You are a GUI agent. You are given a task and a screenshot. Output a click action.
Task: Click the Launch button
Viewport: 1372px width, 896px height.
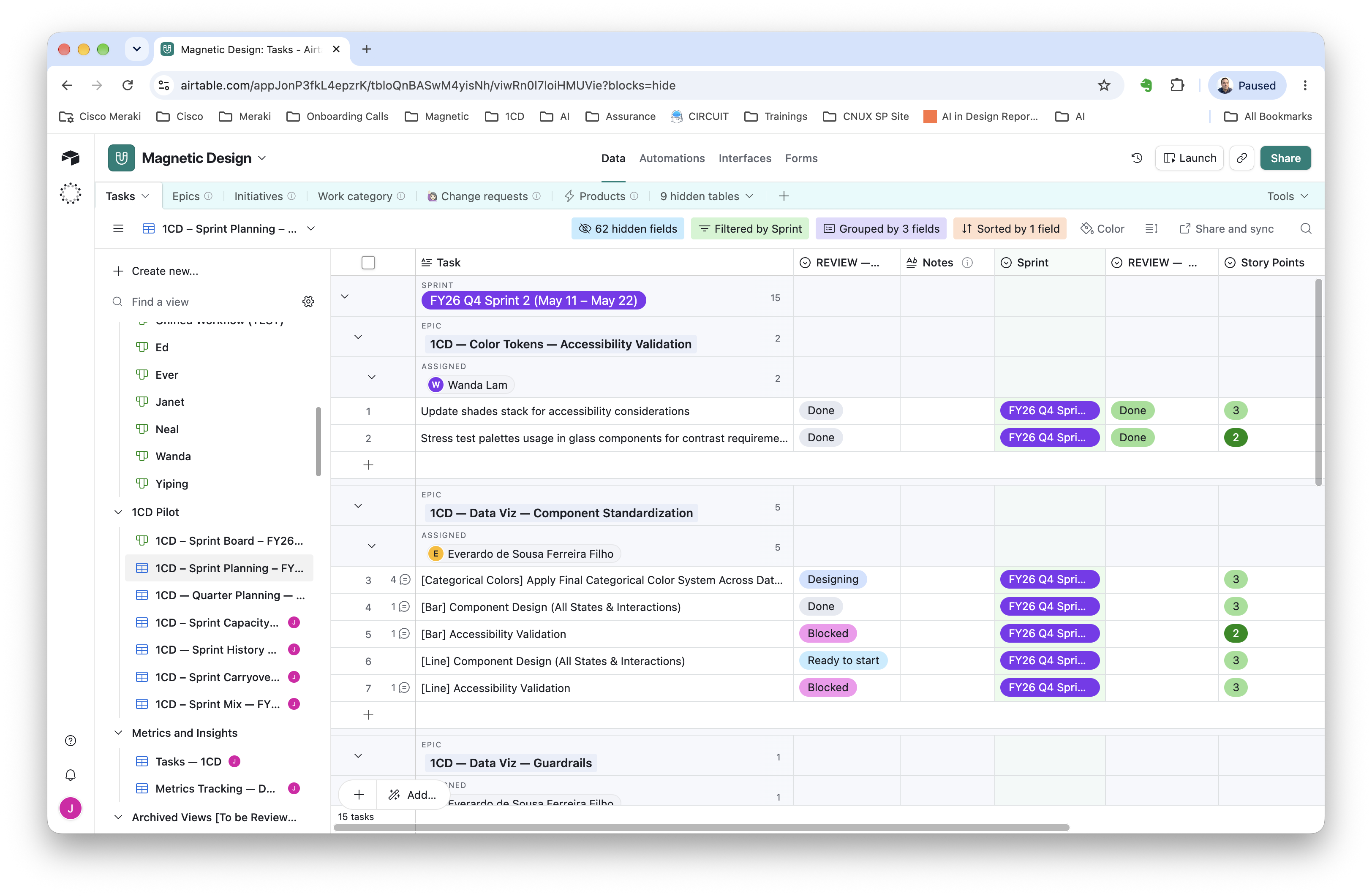(x=1189, y=158)
